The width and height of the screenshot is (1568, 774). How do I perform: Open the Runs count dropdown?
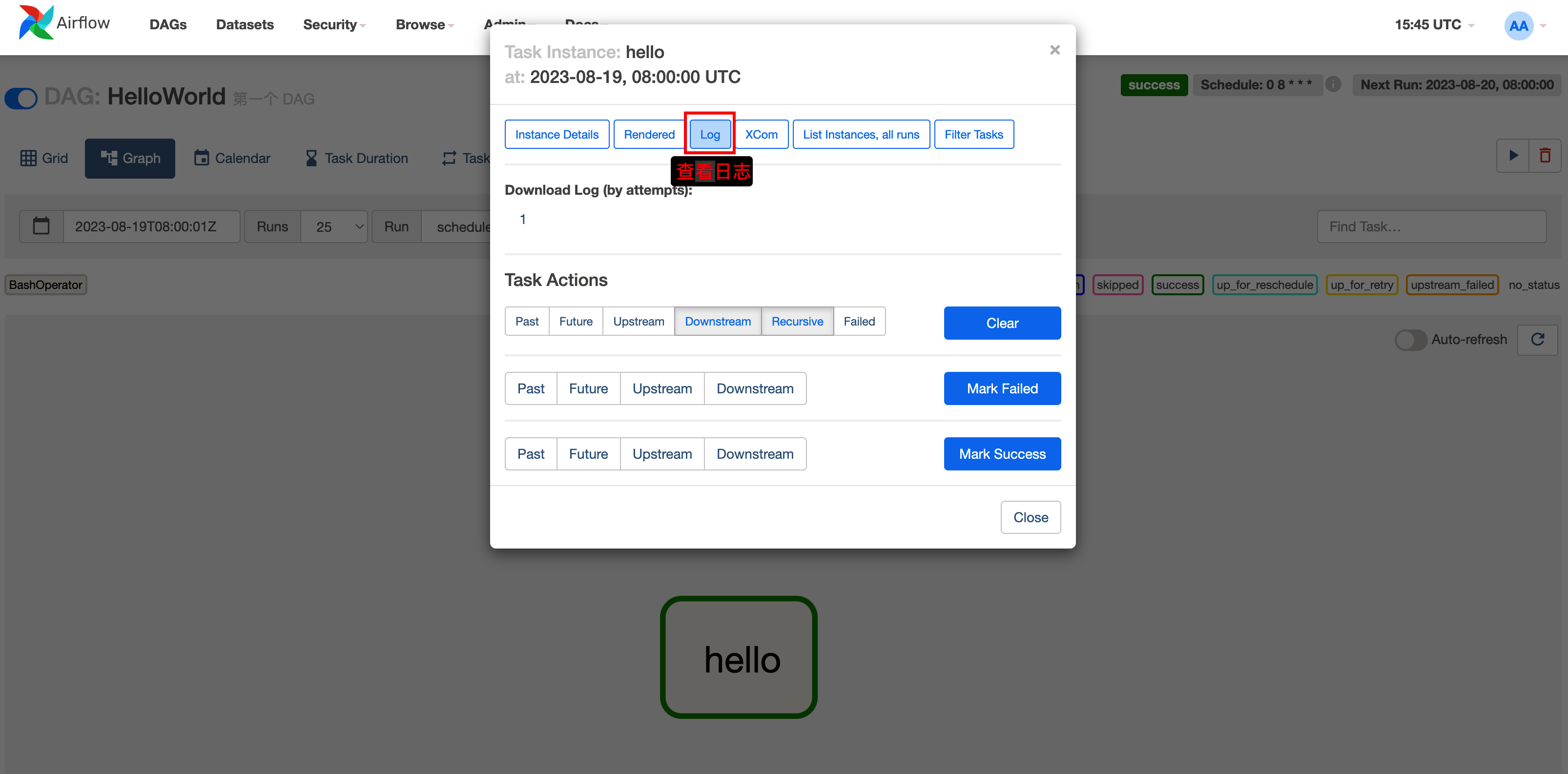333,226
